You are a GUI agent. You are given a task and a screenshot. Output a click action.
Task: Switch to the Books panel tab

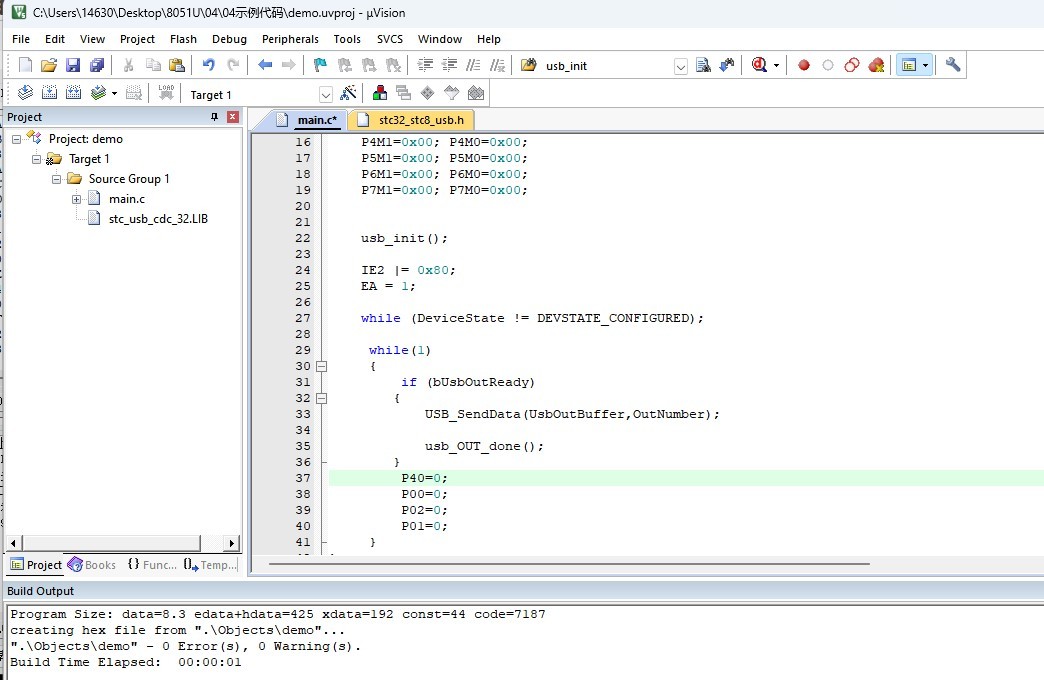(x=92, y=565)
